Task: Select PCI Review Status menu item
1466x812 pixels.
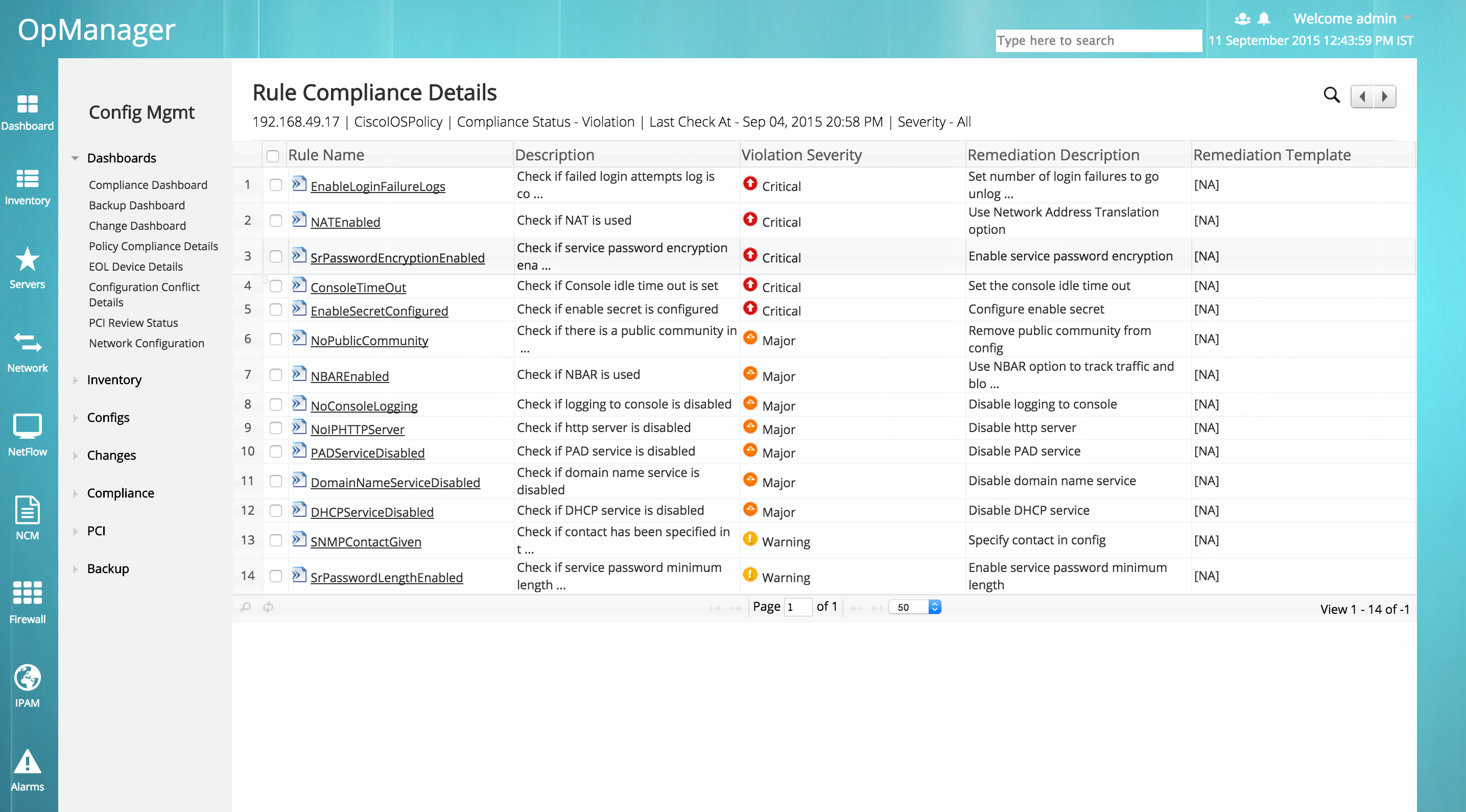Action: click(x=133, y=323)
